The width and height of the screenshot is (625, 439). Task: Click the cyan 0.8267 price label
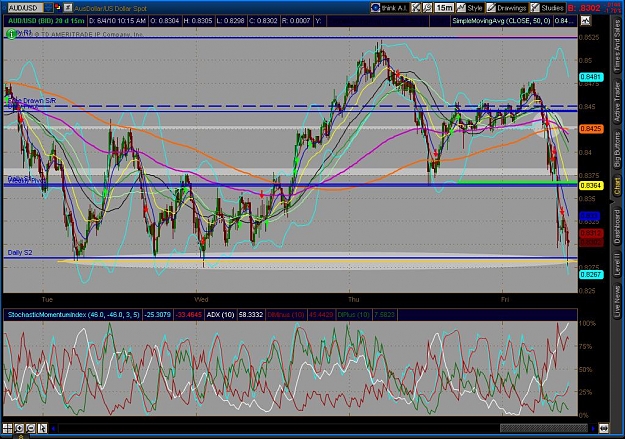591,274
